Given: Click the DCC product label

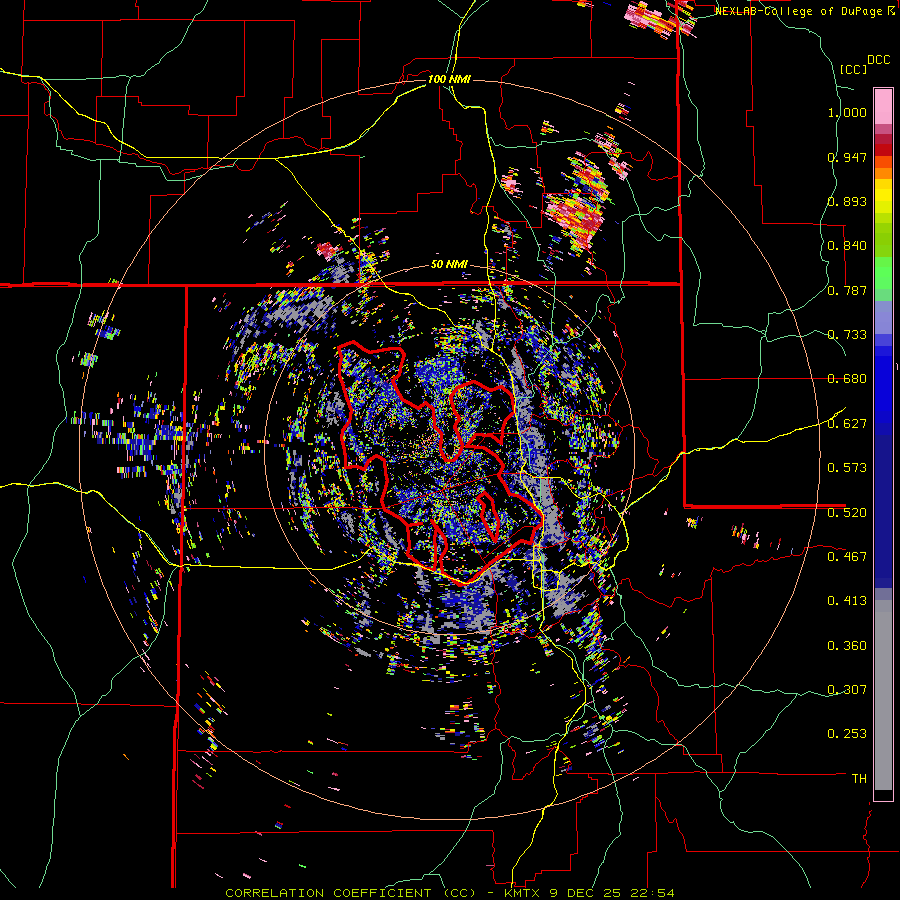Looking at the screenshot, I should (878, 60).
